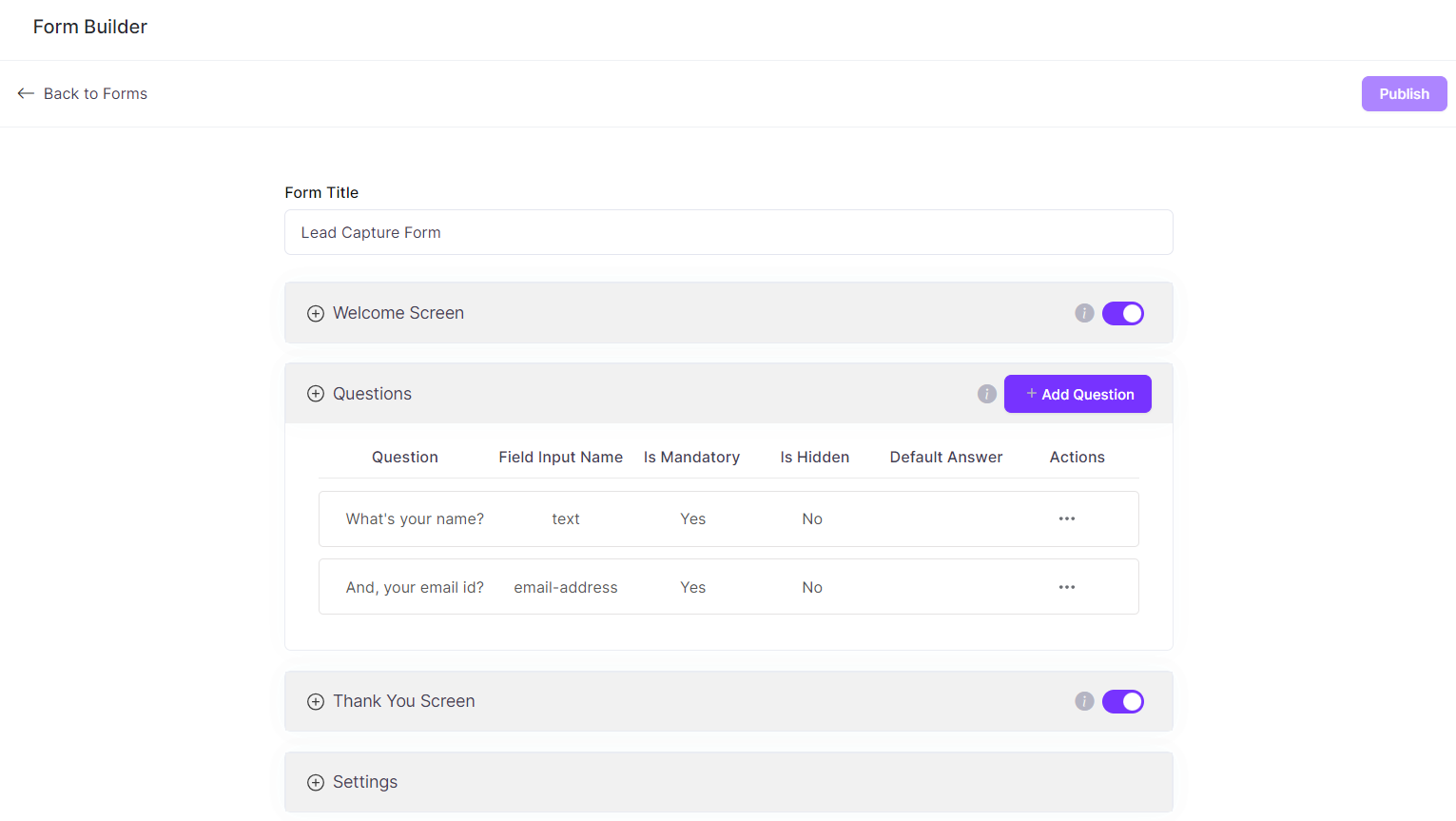This screenshot has height=821, width=1456.
Task: Click the Publish button
Action: coord(1404,93)
